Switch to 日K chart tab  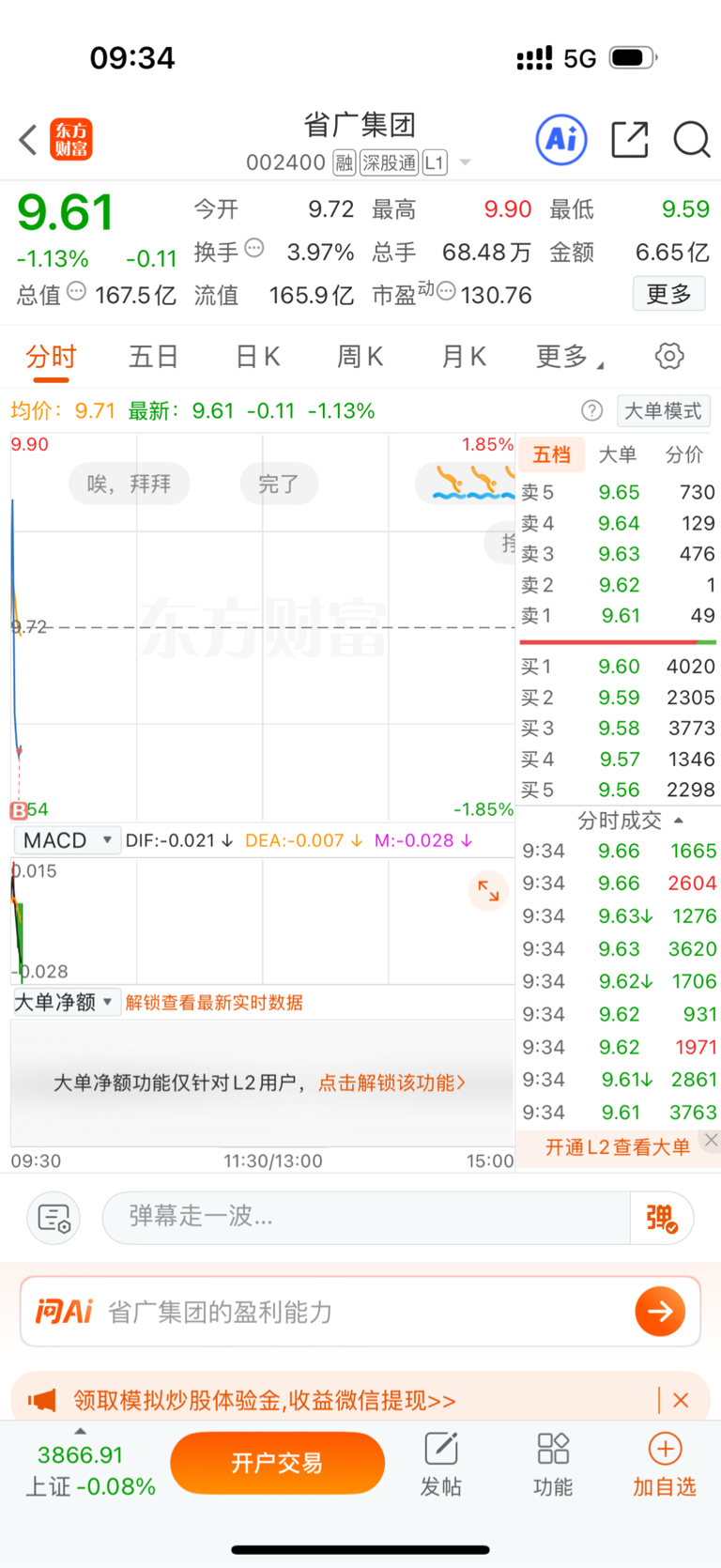point(257,357)
